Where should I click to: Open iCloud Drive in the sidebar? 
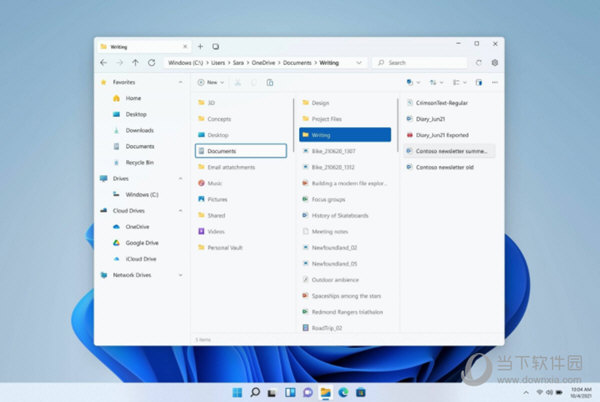click(143, 259)
